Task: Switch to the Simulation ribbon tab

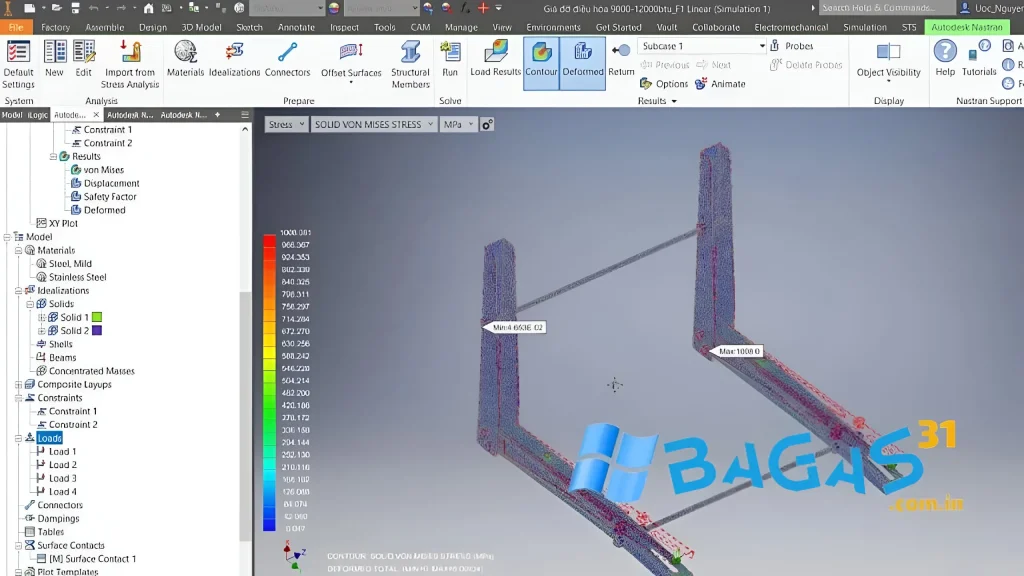Action: pyautogui.click(x=865, y=27)
